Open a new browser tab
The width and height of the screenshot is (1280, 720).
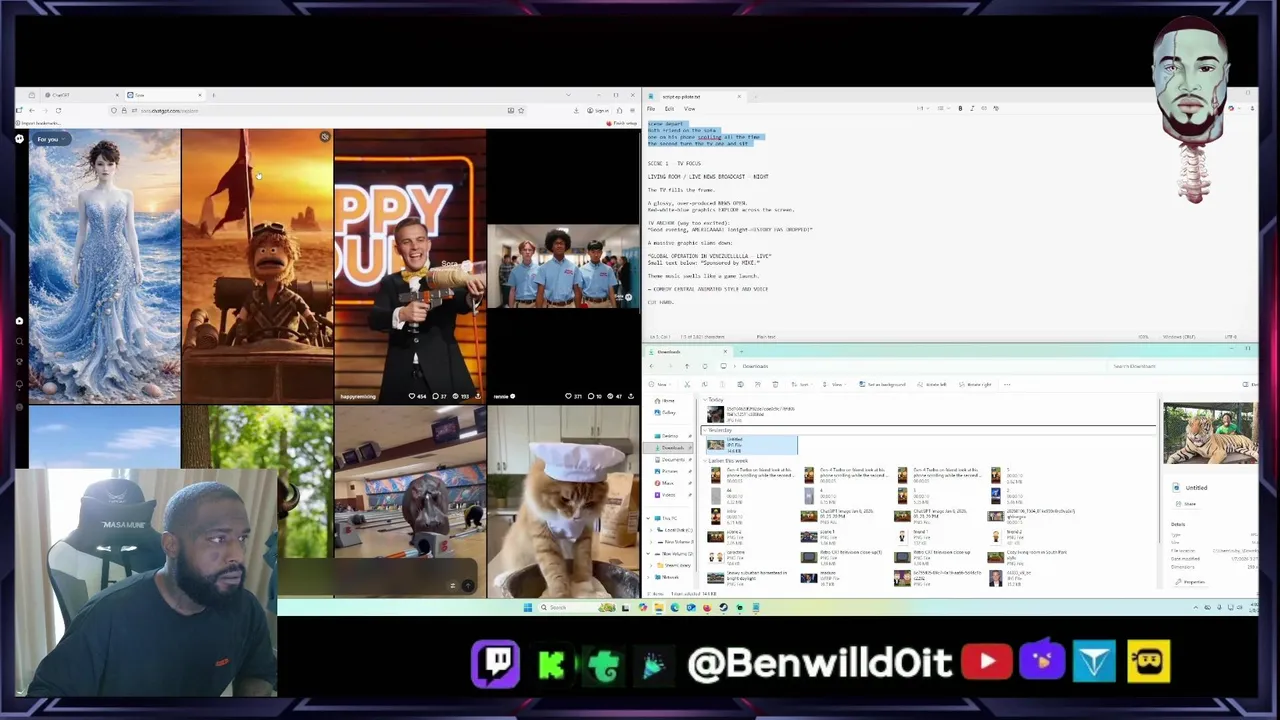(x=213, y=95)
